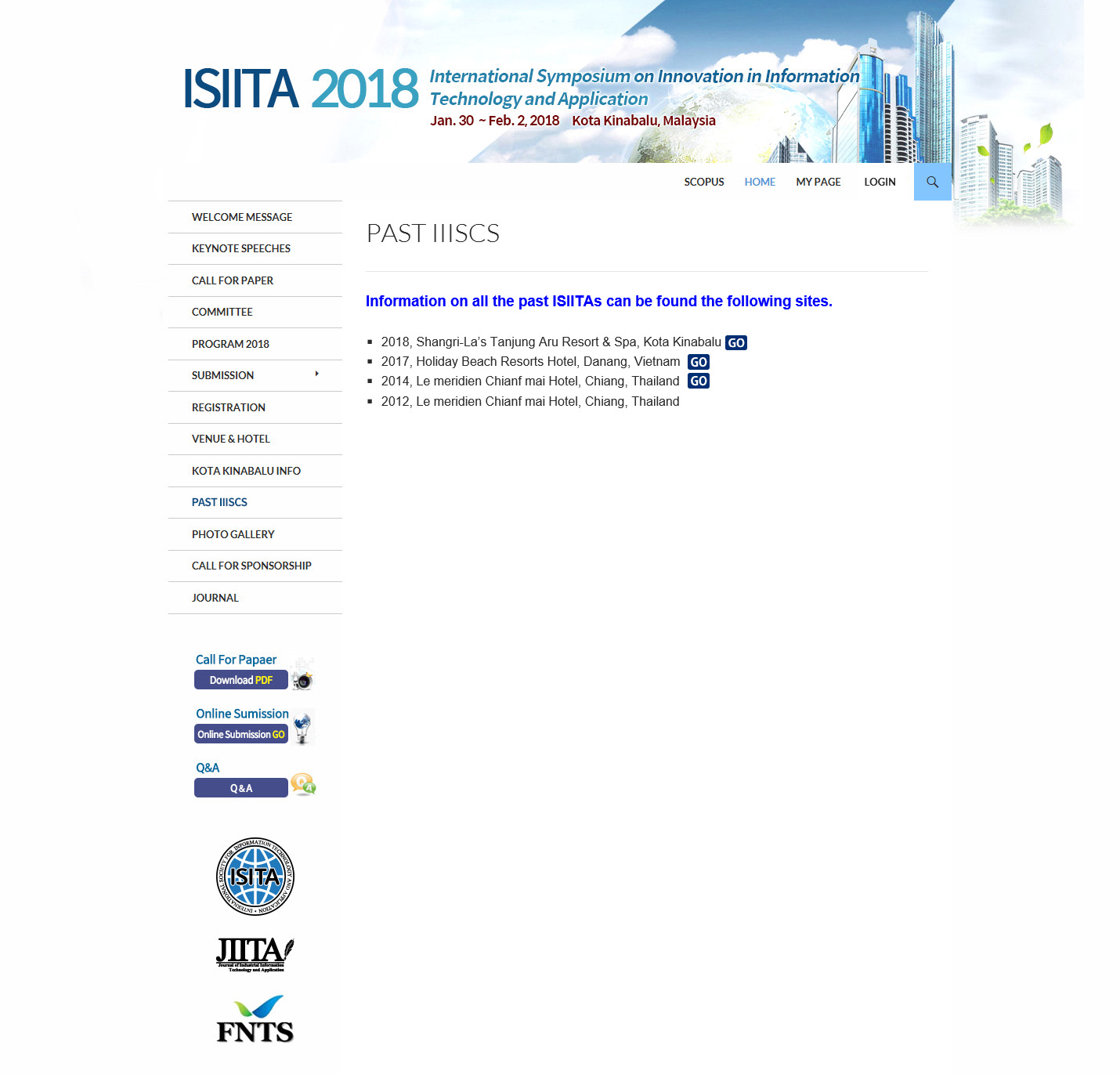Expand the Submission submenu arrow
The width and height of the screenshot is (1120, 1074).
point(316,374)
